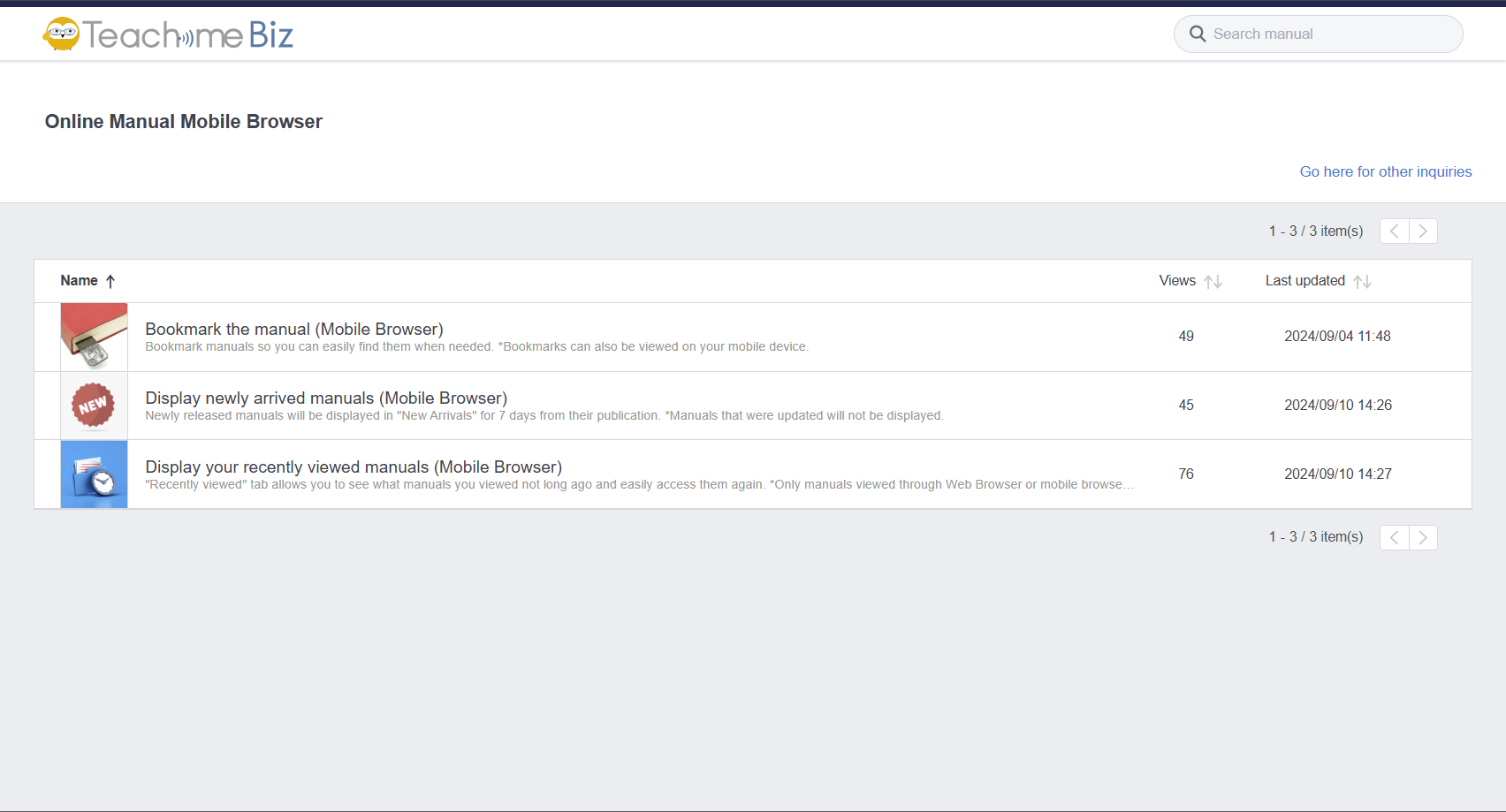Click the search magnifier icon
This screenshot has width=1506, height=812.
pos(1198,34)
